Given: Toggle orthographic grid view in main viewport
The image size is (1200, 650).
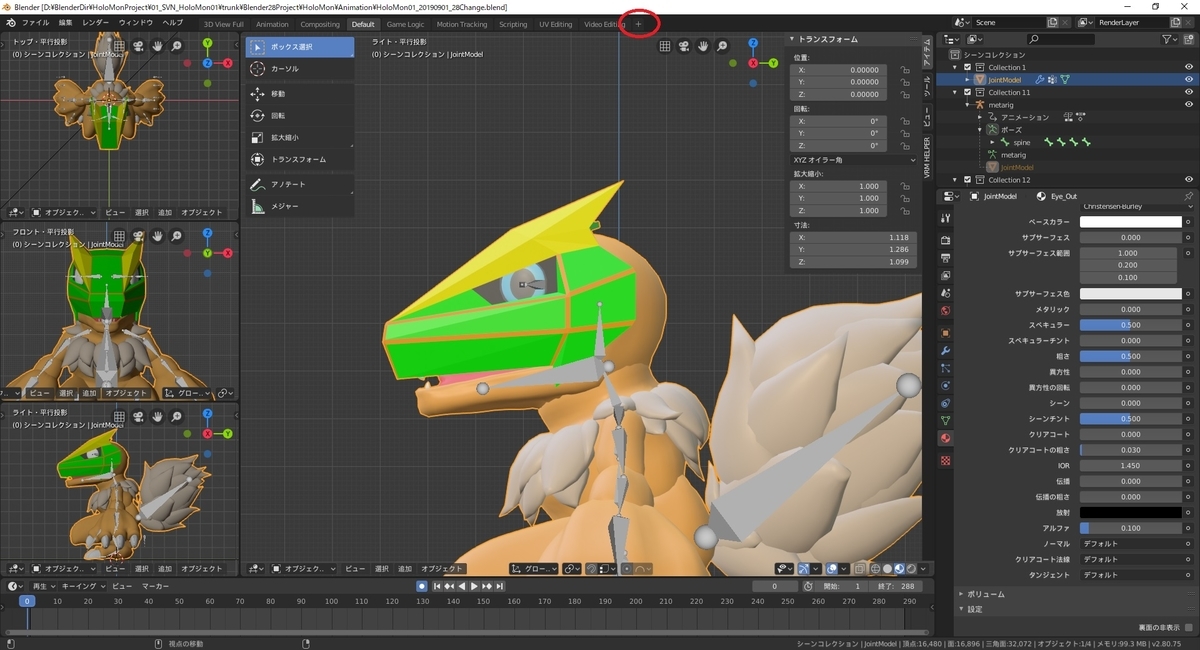Looking at the screenshot, I should tap(664, 45).
